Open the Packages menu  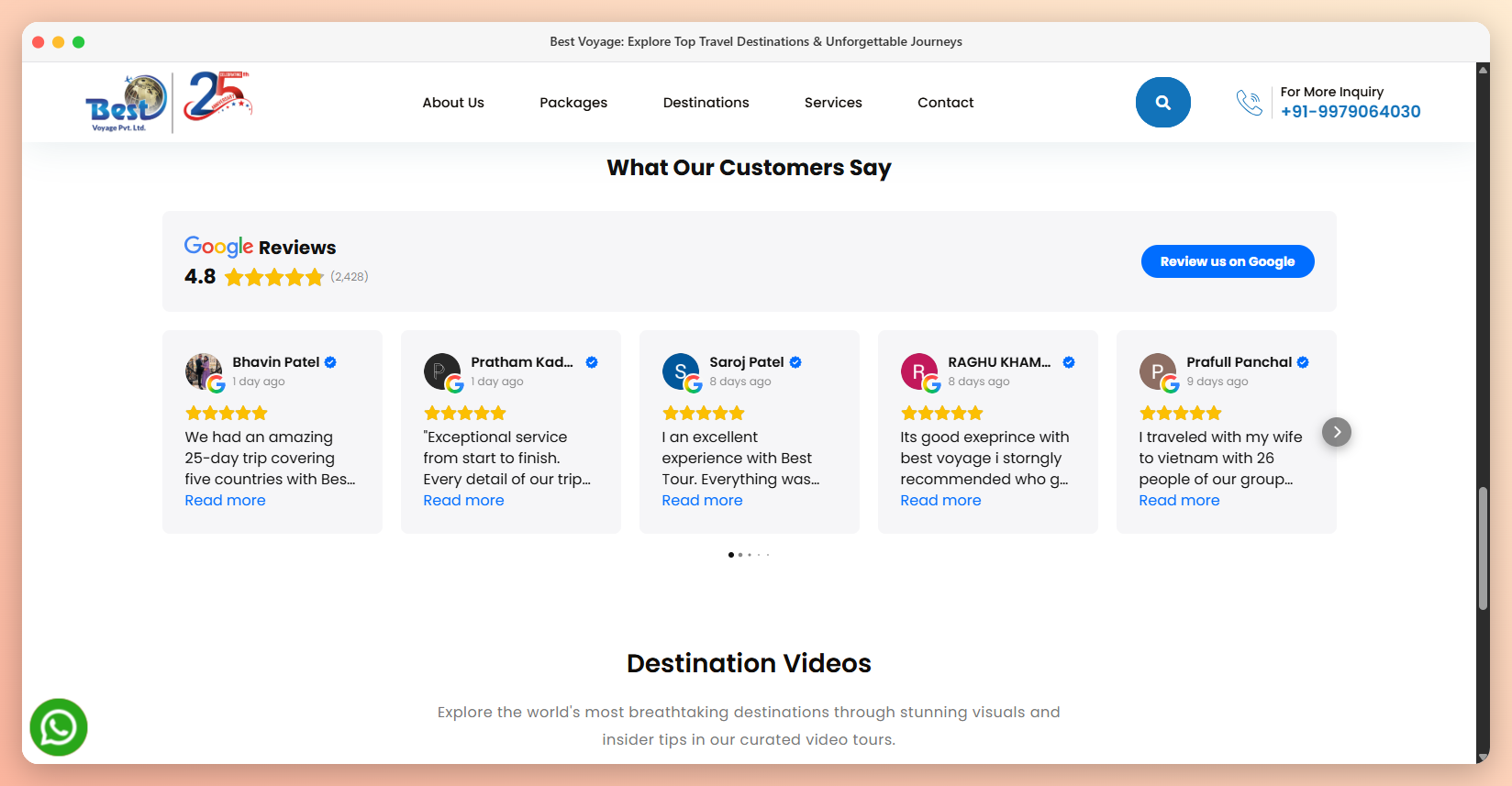tap(573, 103)
